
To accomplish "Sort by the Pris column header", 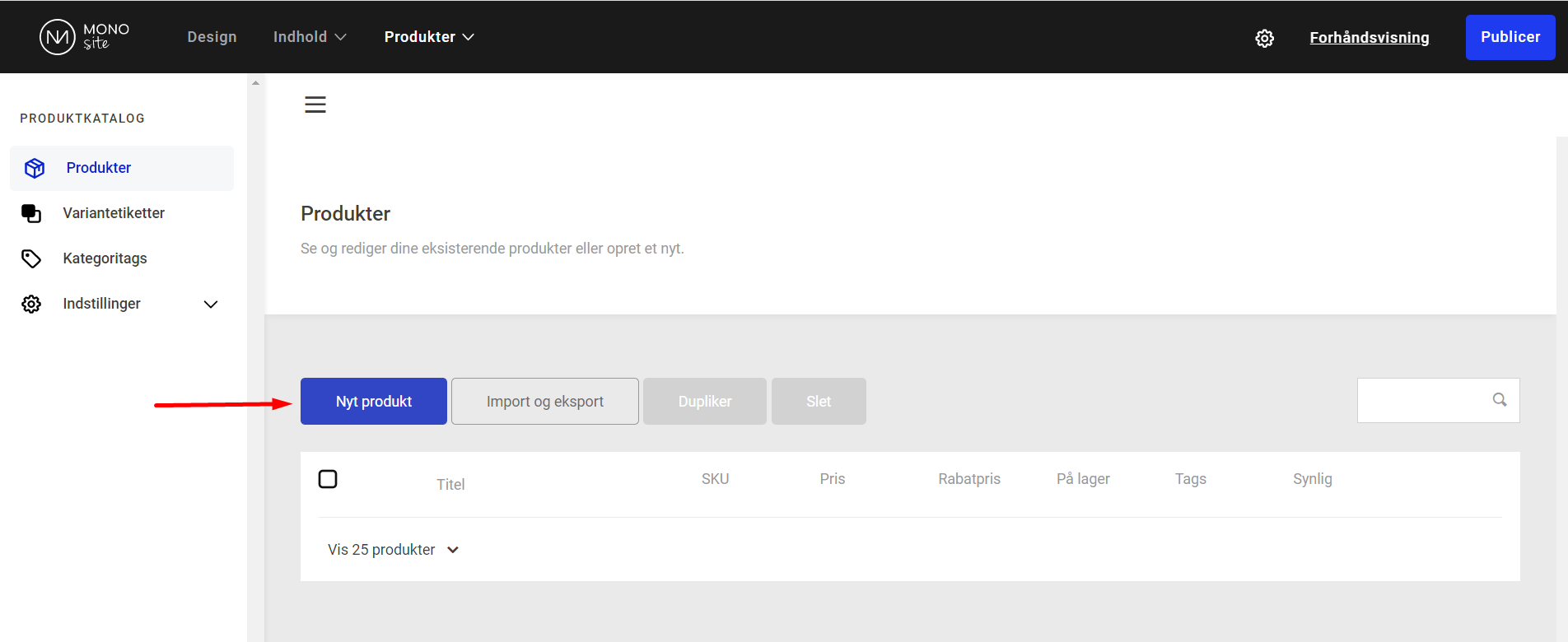I will 832,479.
